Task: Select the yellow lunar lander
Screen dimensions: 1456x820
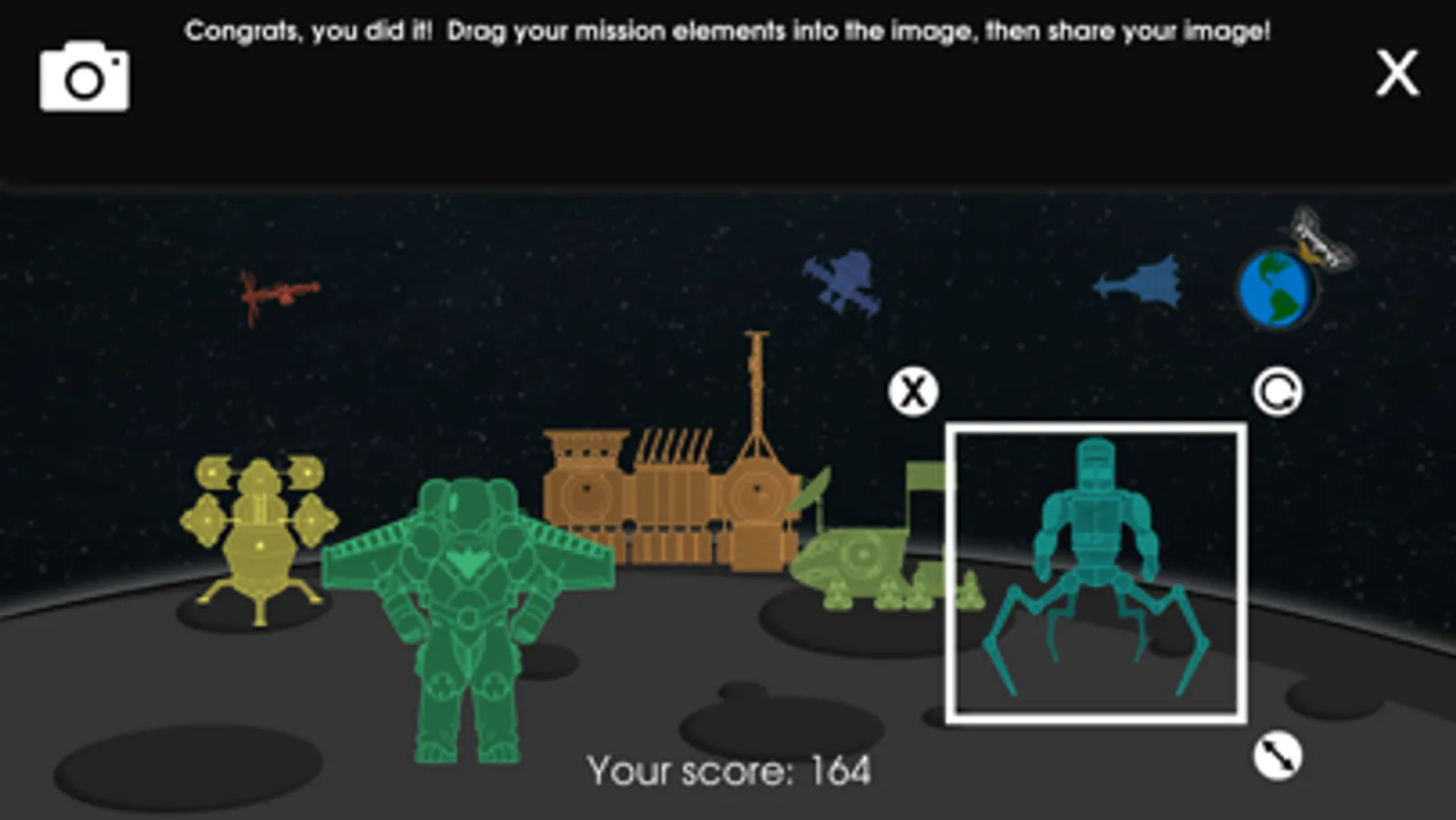Action: (260, 539)
